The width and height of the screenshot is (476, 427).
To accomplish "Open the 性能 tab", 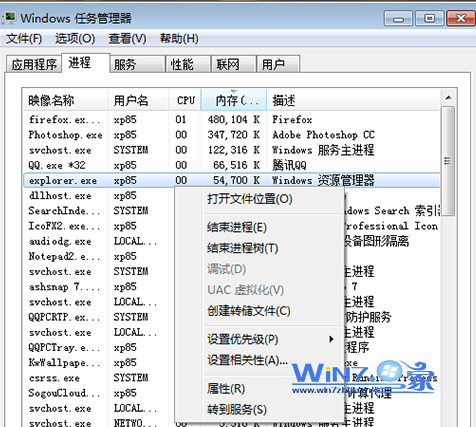I will pos(188,64).
